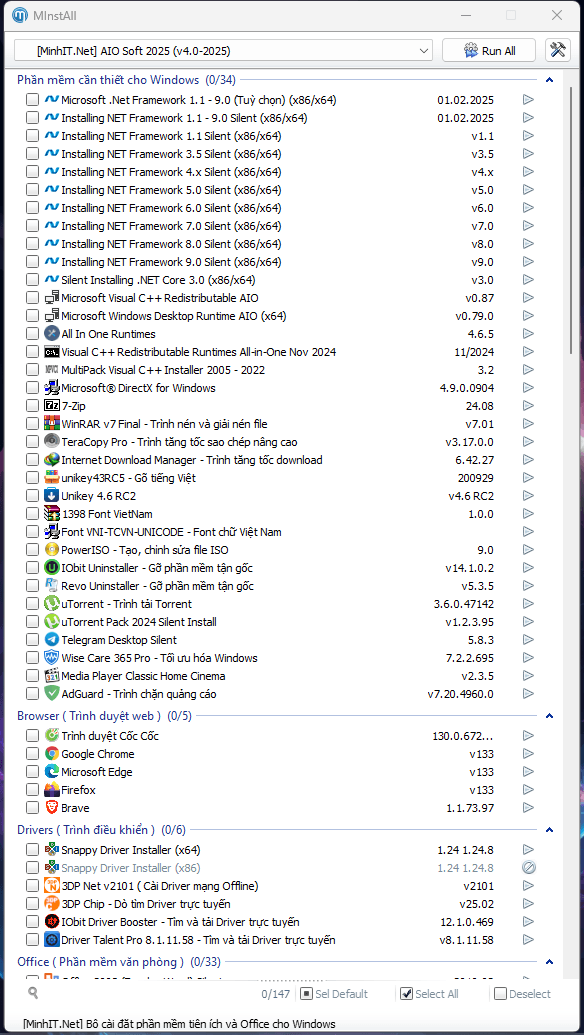Click the Brave browser icon

[52, 808]
